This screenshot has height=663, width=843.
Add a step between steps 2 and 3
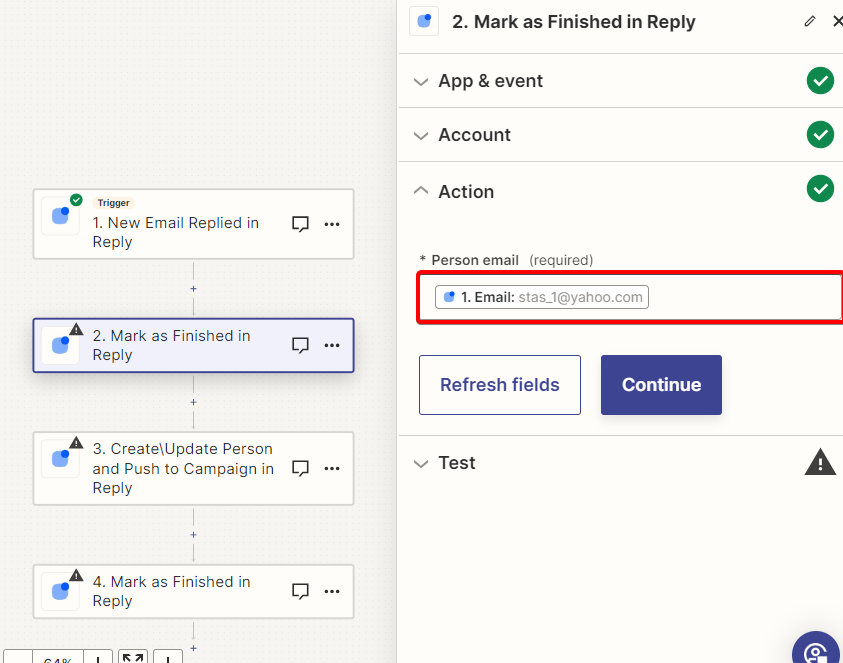point(194,402)
